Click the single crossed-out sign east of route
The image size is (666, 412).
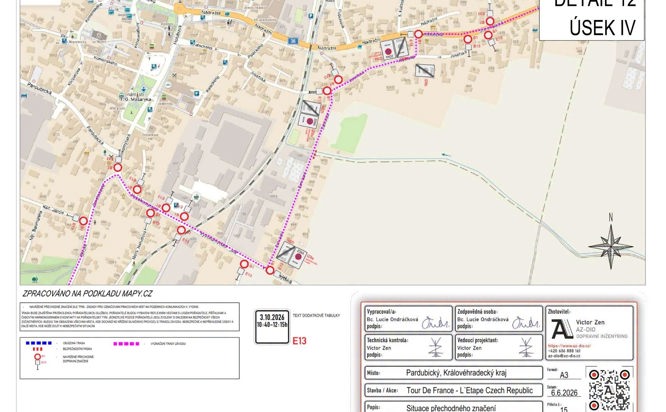425,71
